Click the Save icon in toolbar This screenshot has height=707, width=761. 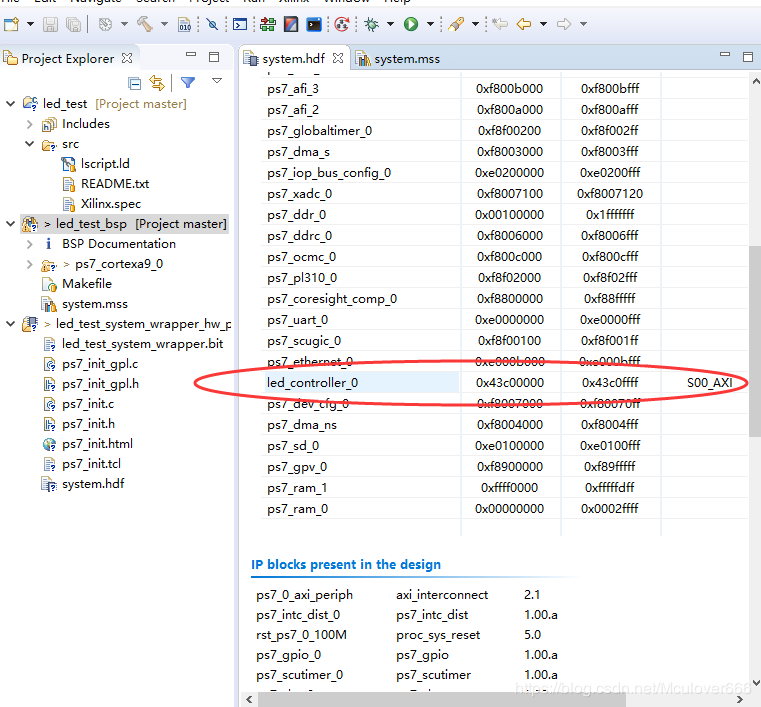(x=48, y=23)
